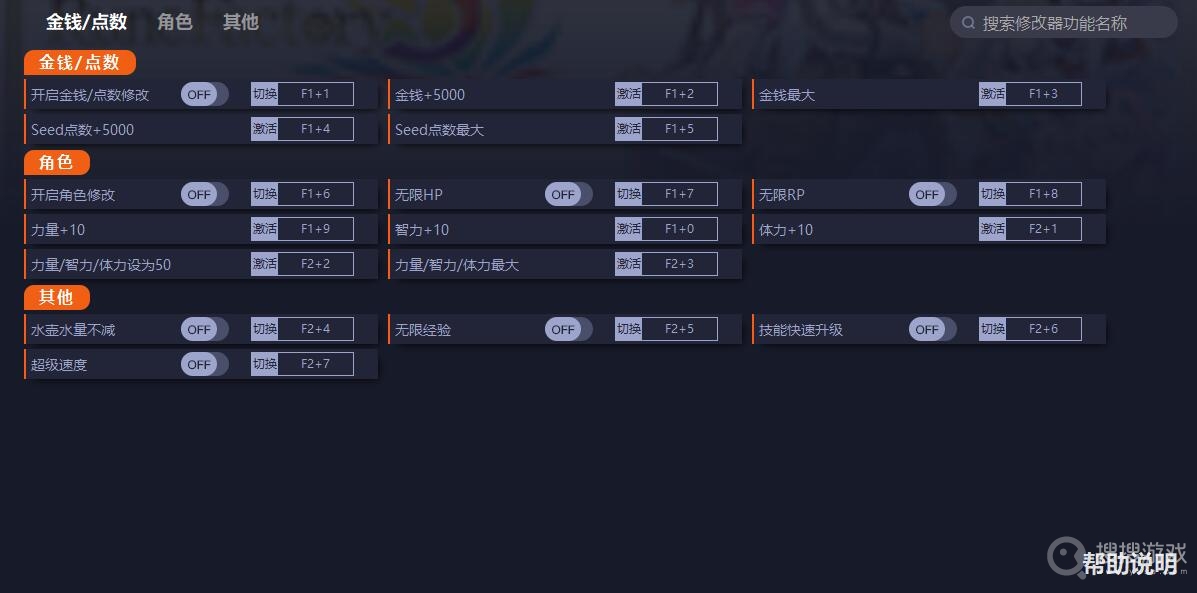This screenshot has height=593, width=1197.
Task: Click the F1+5 hotkey box for Seed点数最大
Action: (x=679, y=129)
